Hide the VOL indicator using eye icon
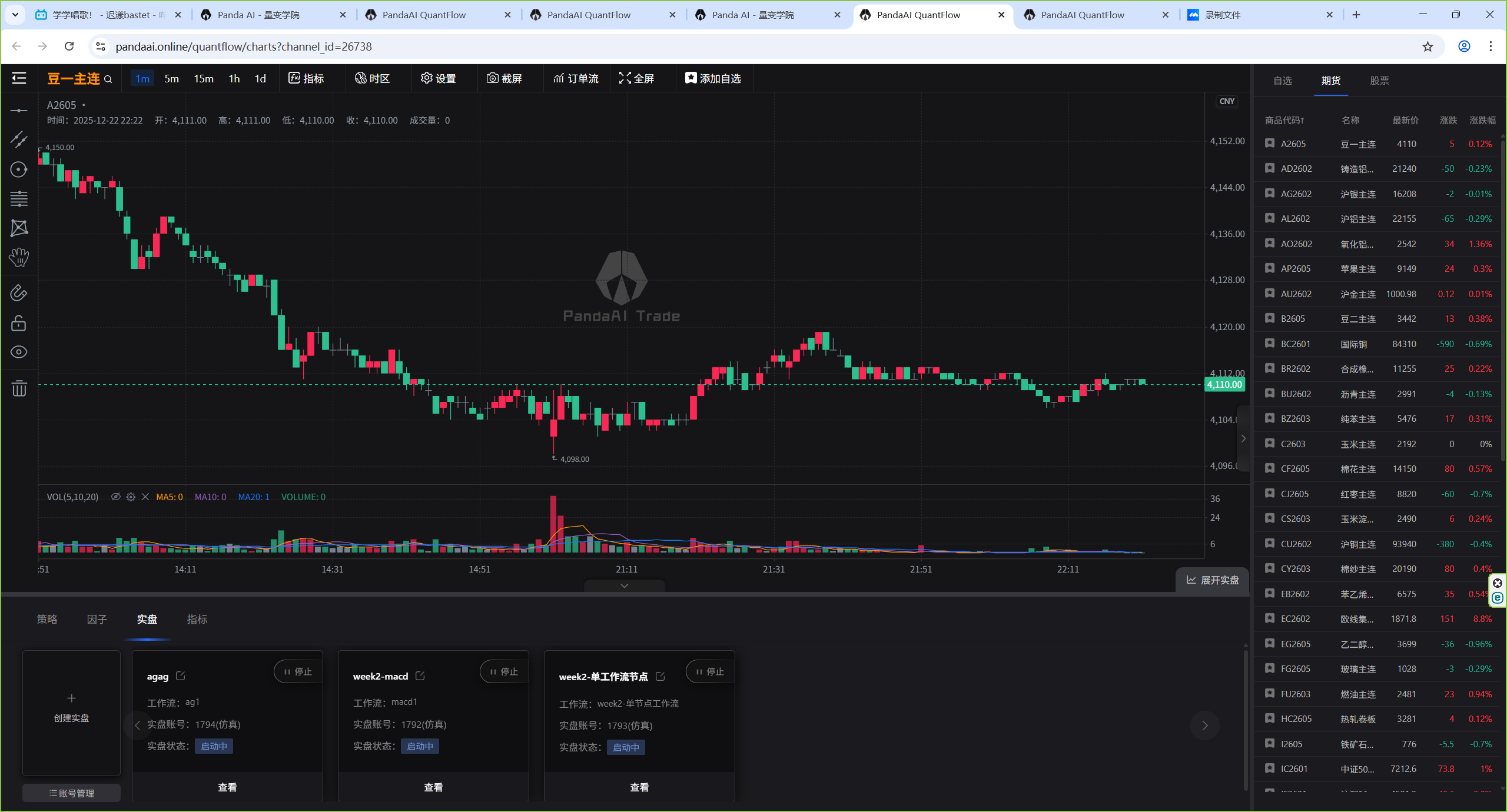 (x=116, y=497)
